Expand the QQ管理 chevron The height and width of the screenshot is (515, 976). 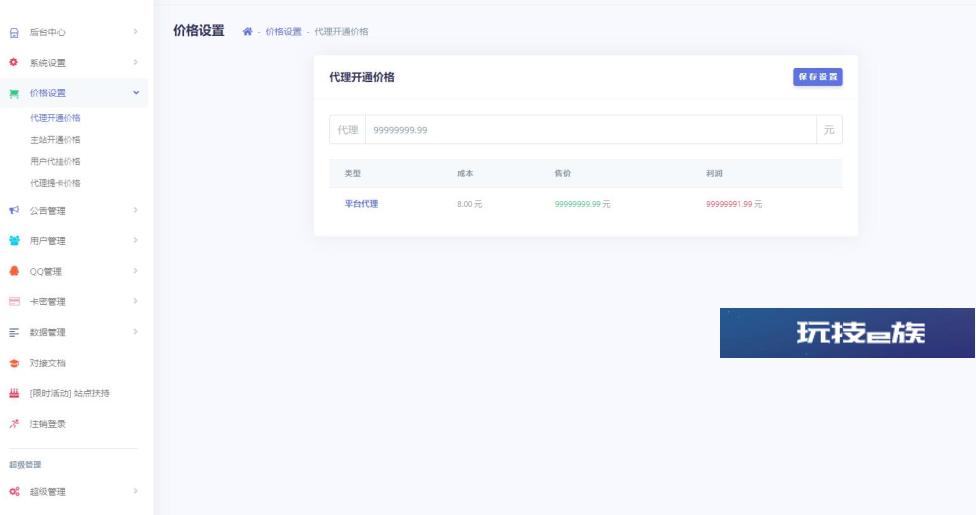coord(135,271)
